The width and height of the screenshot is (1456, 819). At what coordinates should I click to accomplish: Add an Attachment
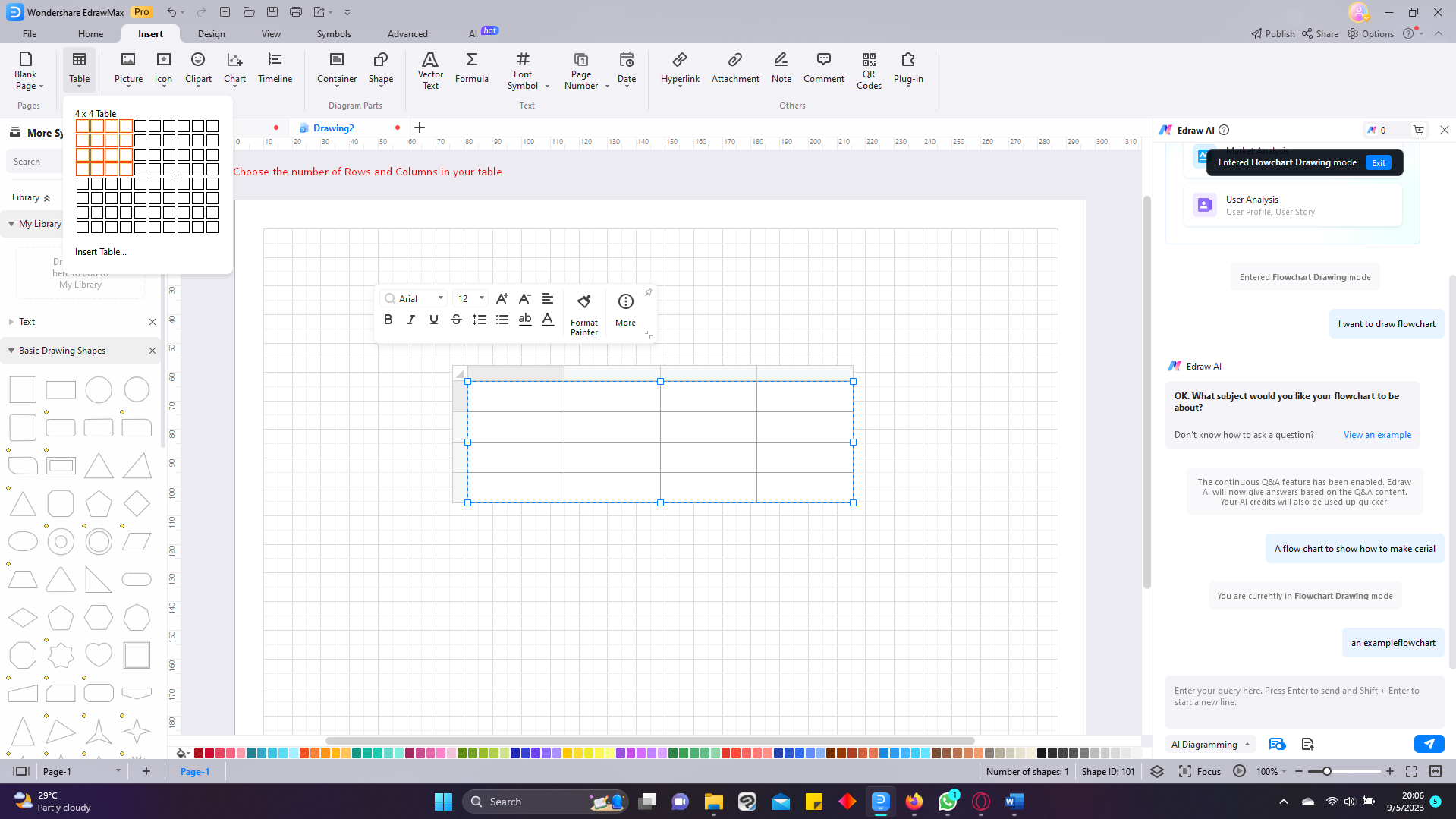[x=735, y=68]
